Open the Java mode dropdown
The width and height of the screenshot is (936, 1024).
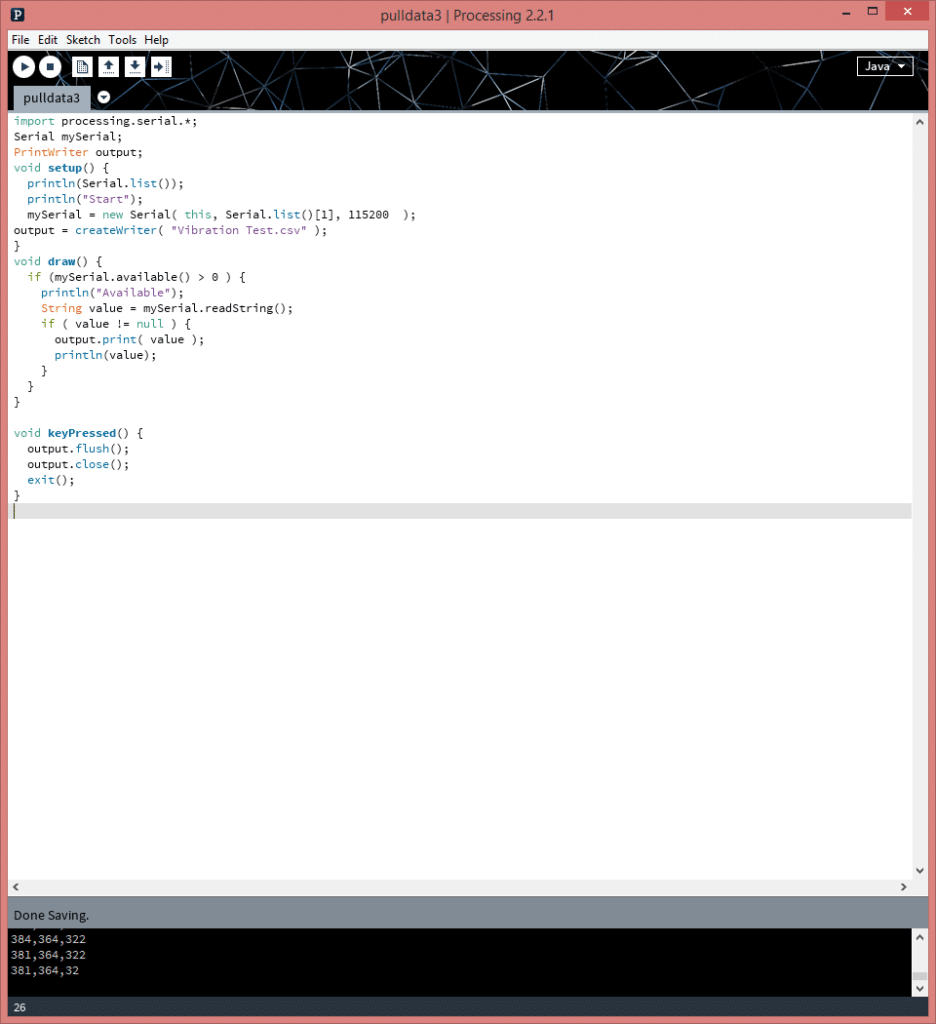tap(884, 66)
